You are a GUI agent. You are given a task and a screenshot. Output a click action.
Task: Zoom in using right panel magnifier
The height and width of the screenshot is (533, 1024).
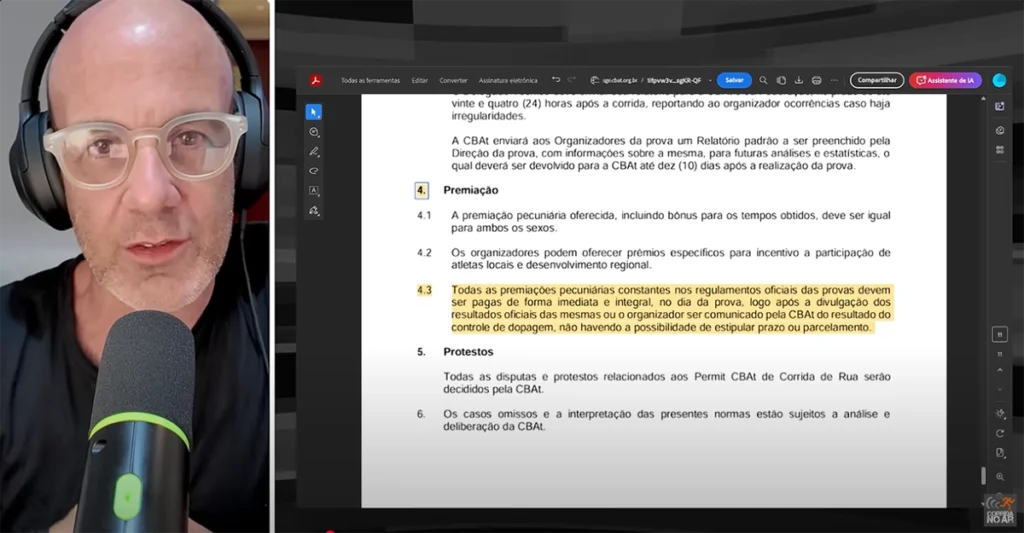pos(1000,477)
